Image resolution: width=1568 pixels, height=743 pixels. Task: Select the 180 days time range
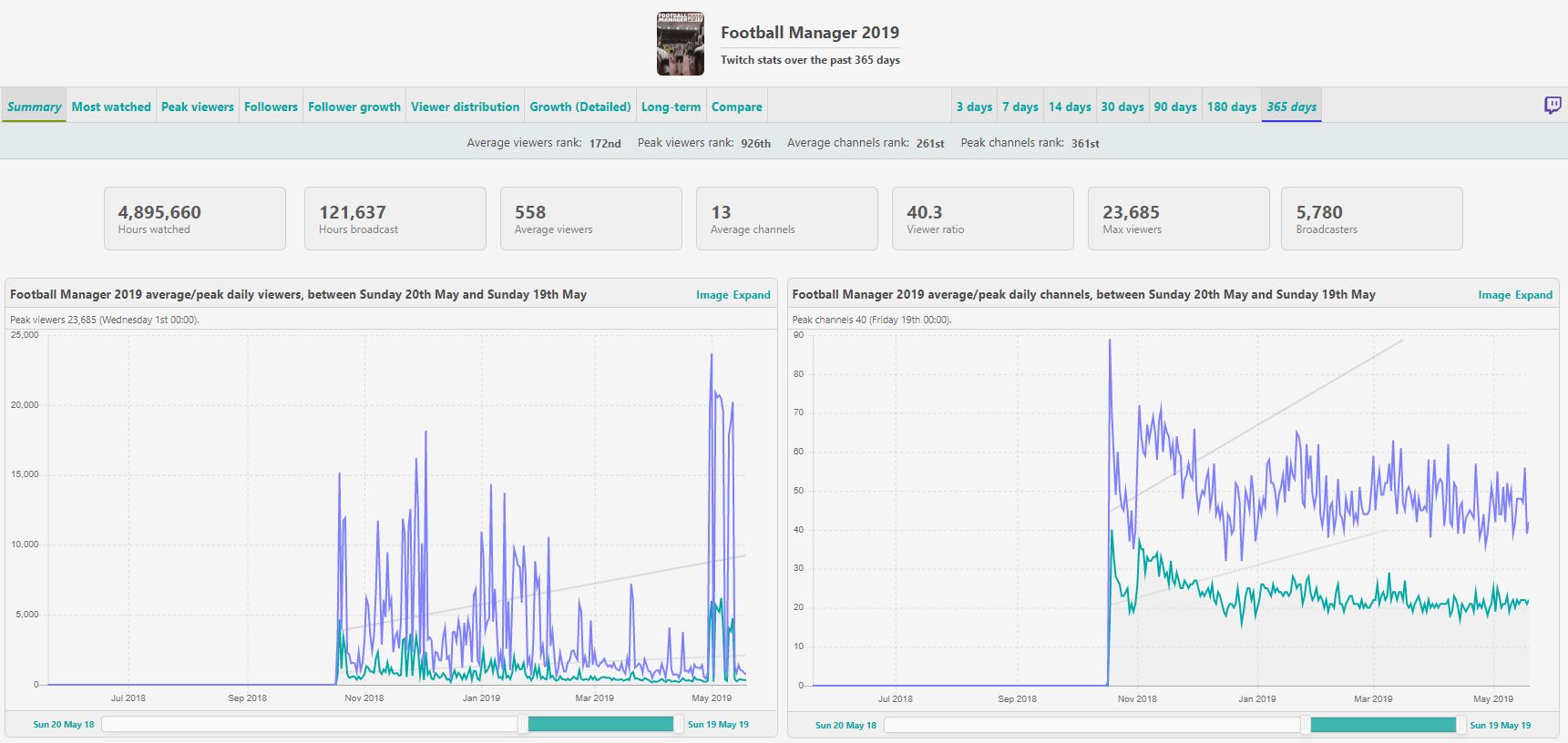[x=1232, y=107]
